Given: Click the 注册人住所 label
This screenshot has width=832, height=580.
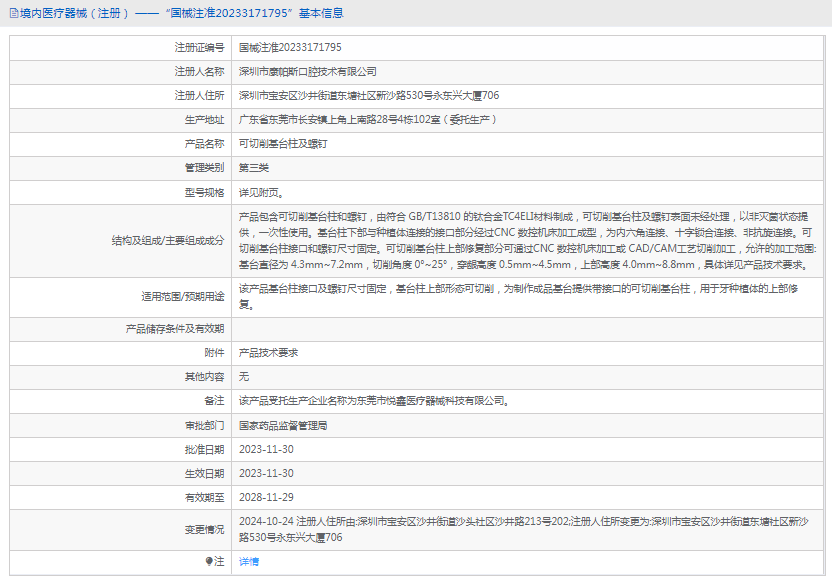Looking at the screenshot, I should [x=200, y=96].
